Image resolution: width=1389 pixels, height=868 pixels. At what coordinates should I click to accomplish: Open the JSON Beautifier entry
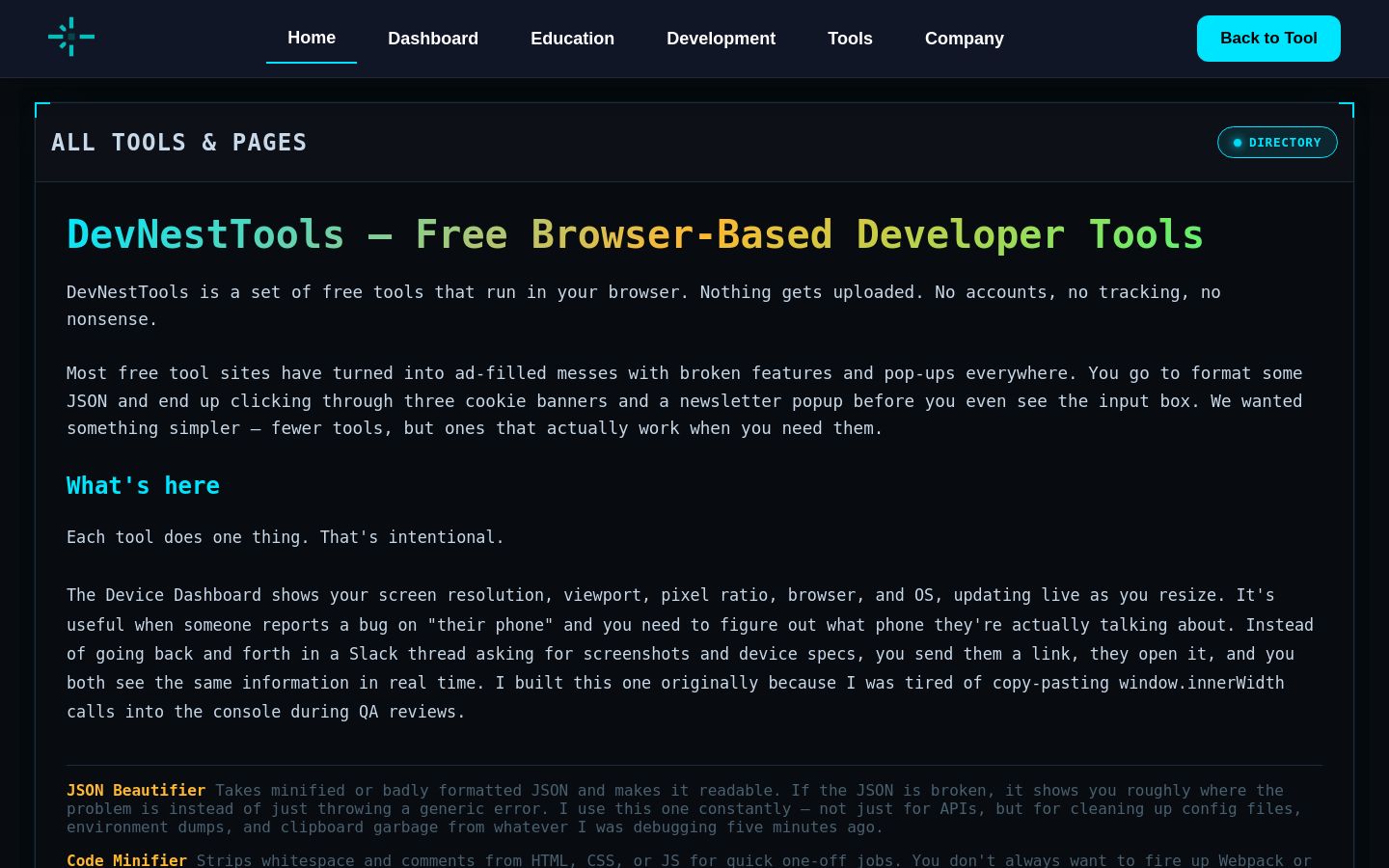click(x=136, y=790)
